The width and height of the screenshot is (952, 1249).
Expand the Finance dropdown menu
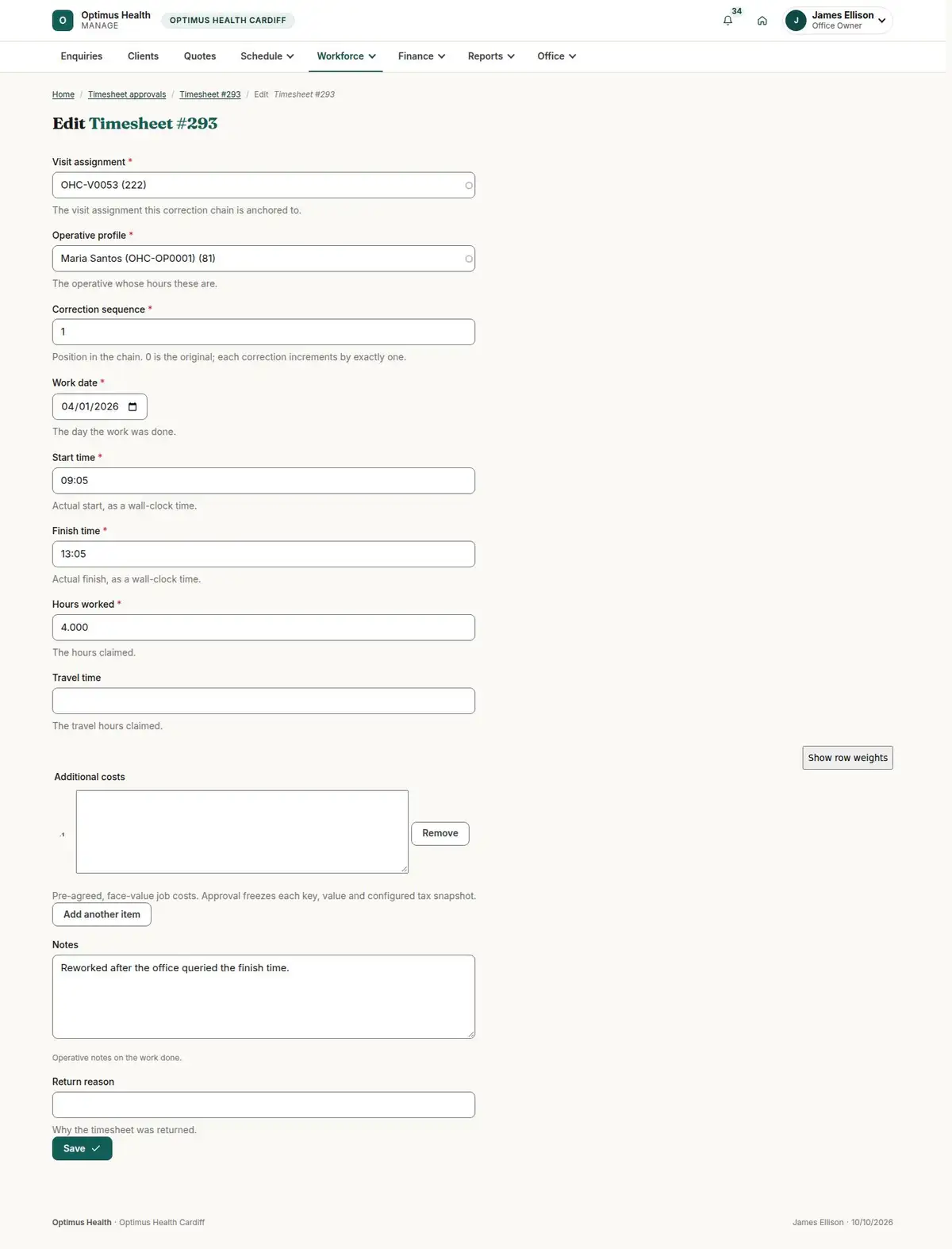(421, 56)
